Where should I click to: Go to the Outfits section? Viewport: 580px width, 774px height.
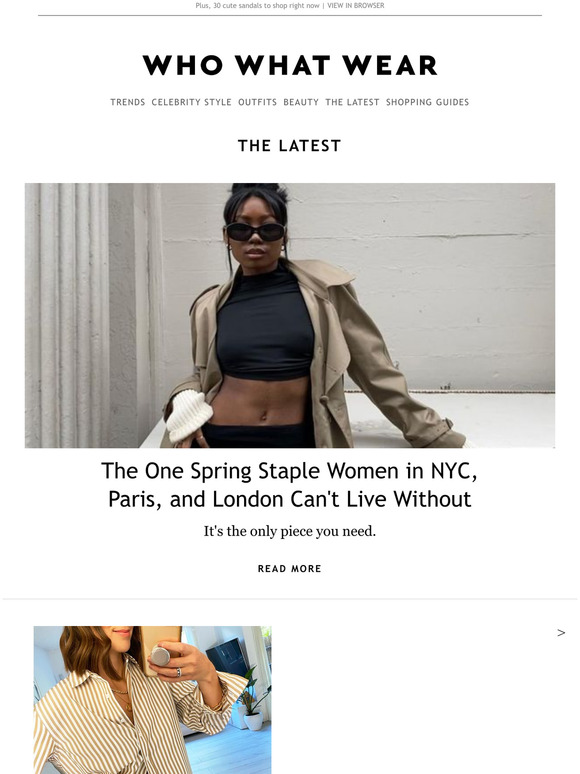point(257,102)
